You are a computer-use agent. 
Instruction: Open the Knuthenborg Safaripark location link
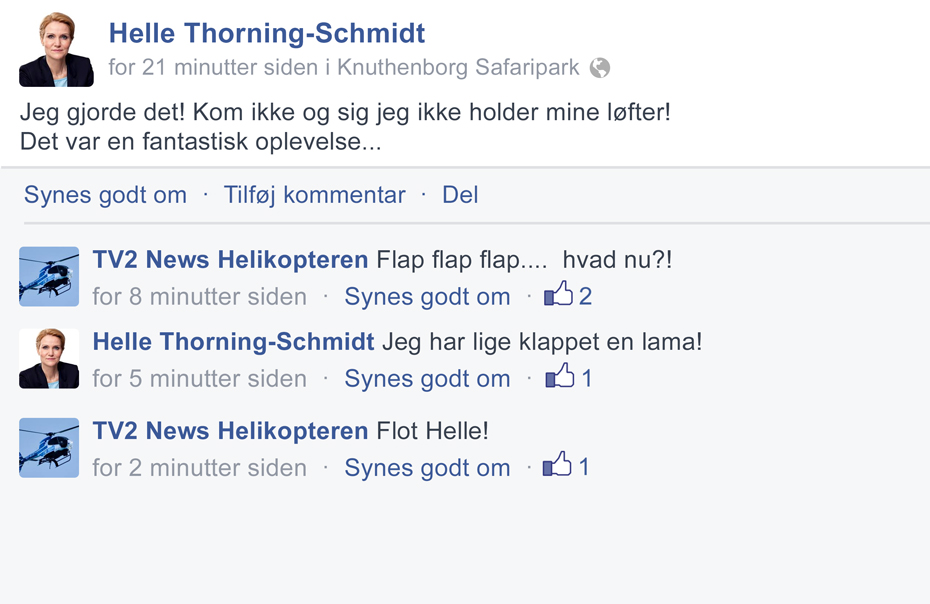(x=458, y=68)
